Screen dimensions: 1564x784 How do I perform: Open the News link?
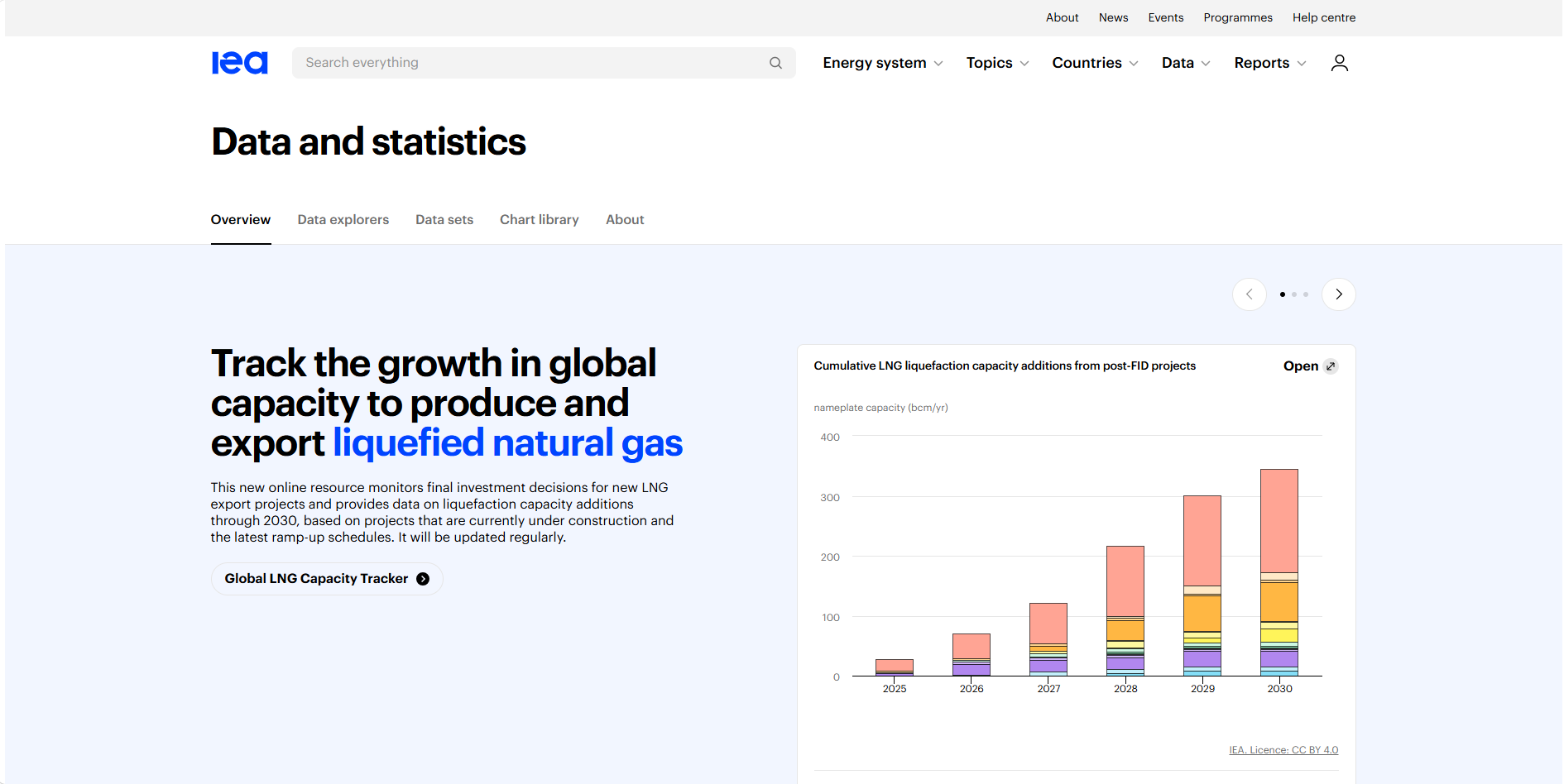point(1114,17)
